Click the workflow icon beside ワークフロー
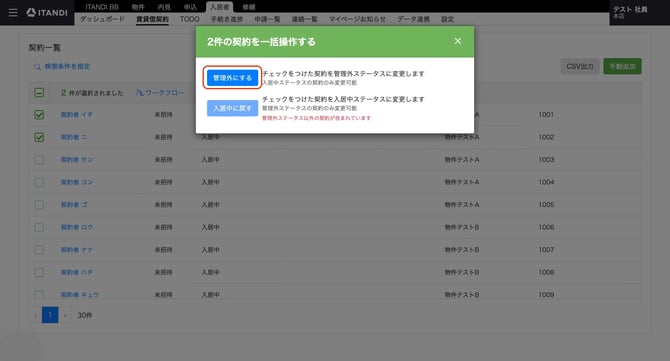The image size is (670, 361). click(x=140, y=93)
